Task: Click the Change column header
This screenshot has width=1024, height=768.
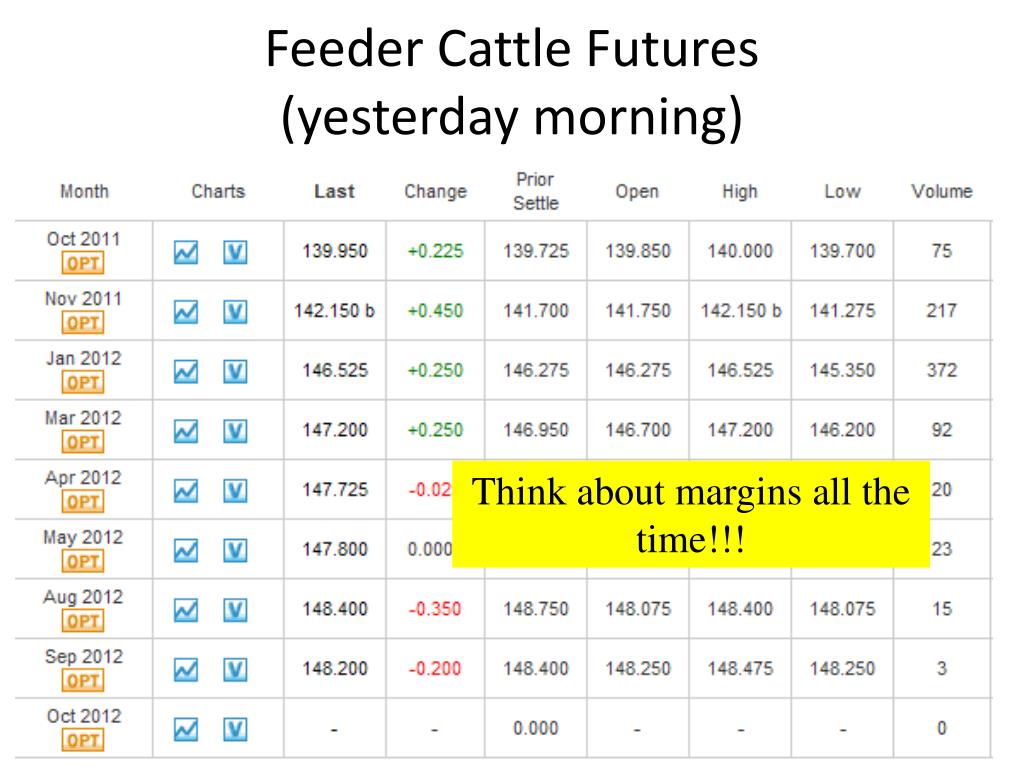Action: [436, 191]
